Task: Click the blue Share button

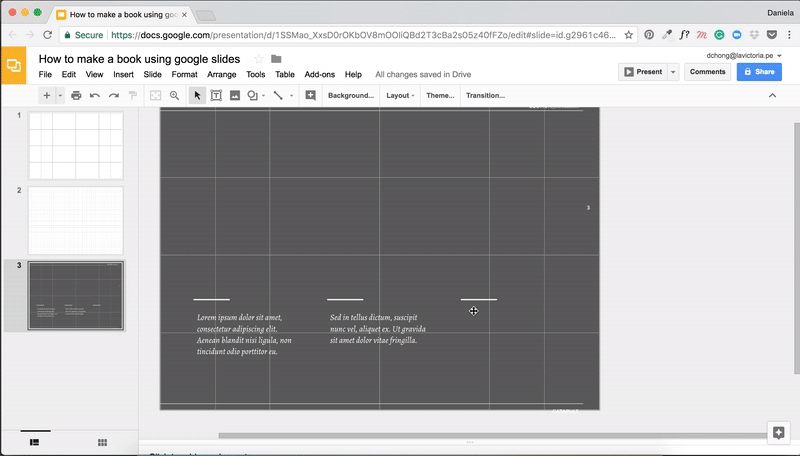Action: pyautogui.click(x=759, y=72)
